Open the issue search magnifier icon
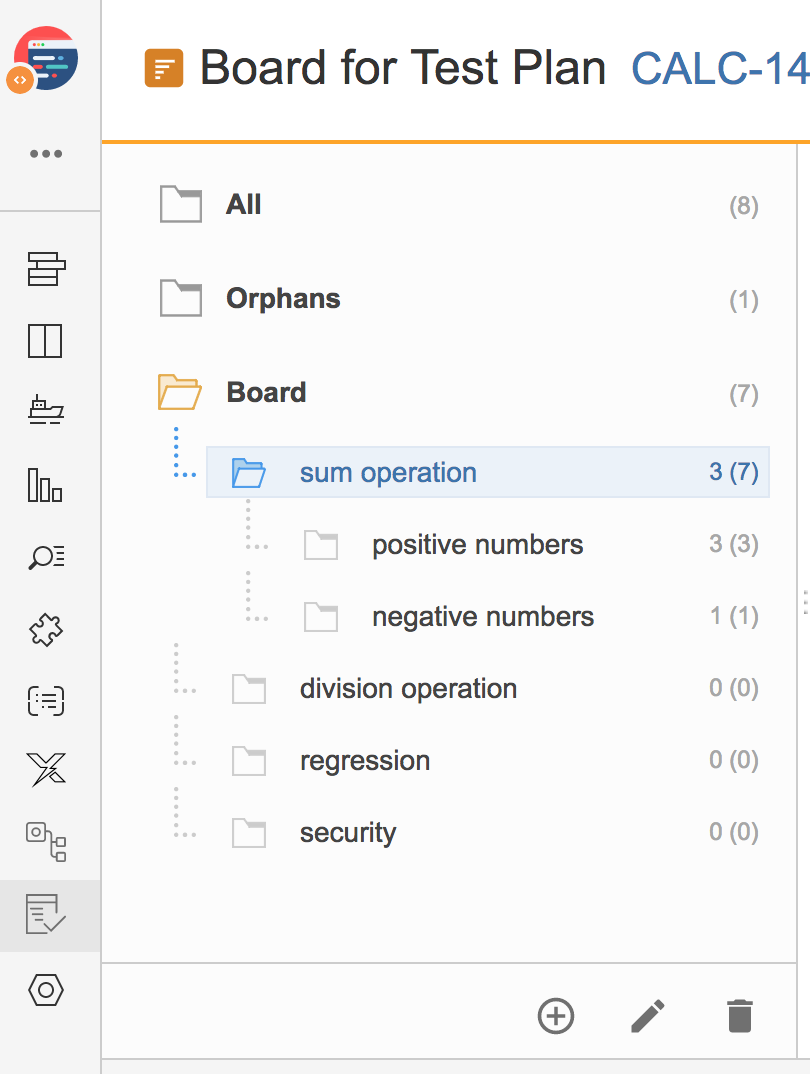Image resolution: width=810 pixels, height=1074 pixels. [x=46, y=557]
